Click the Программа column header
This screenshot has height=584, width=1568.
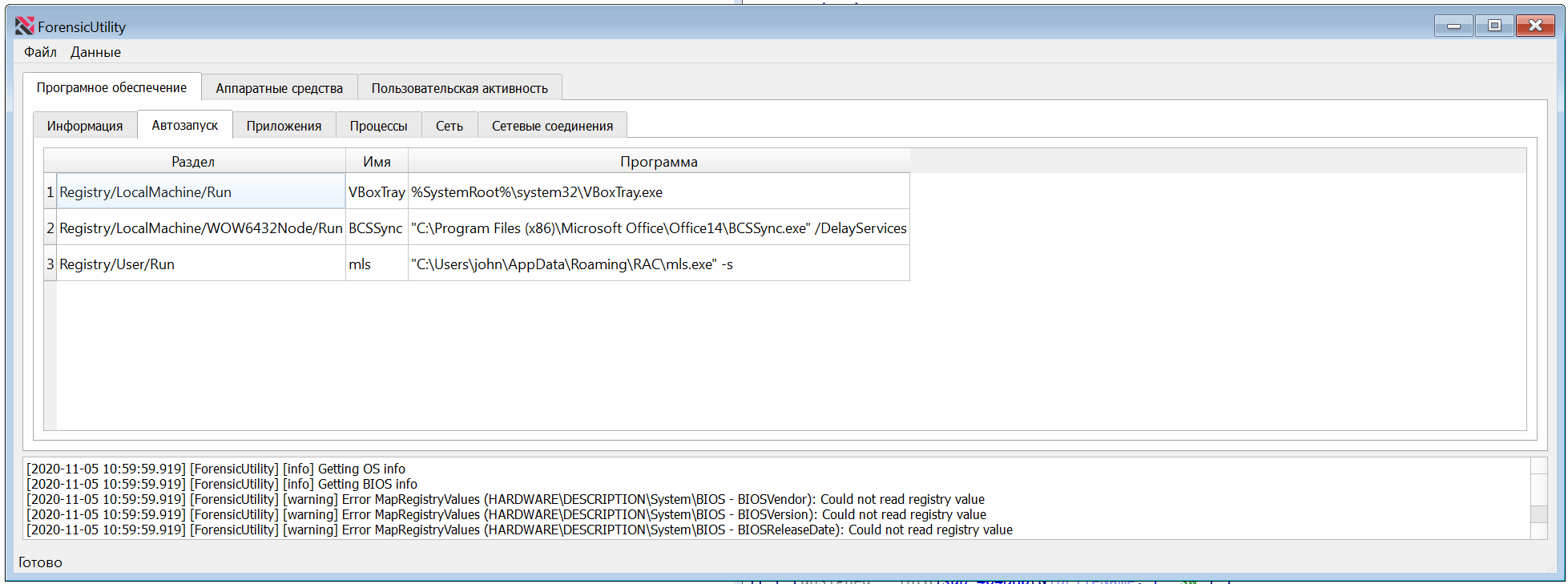tap(659, 161)
